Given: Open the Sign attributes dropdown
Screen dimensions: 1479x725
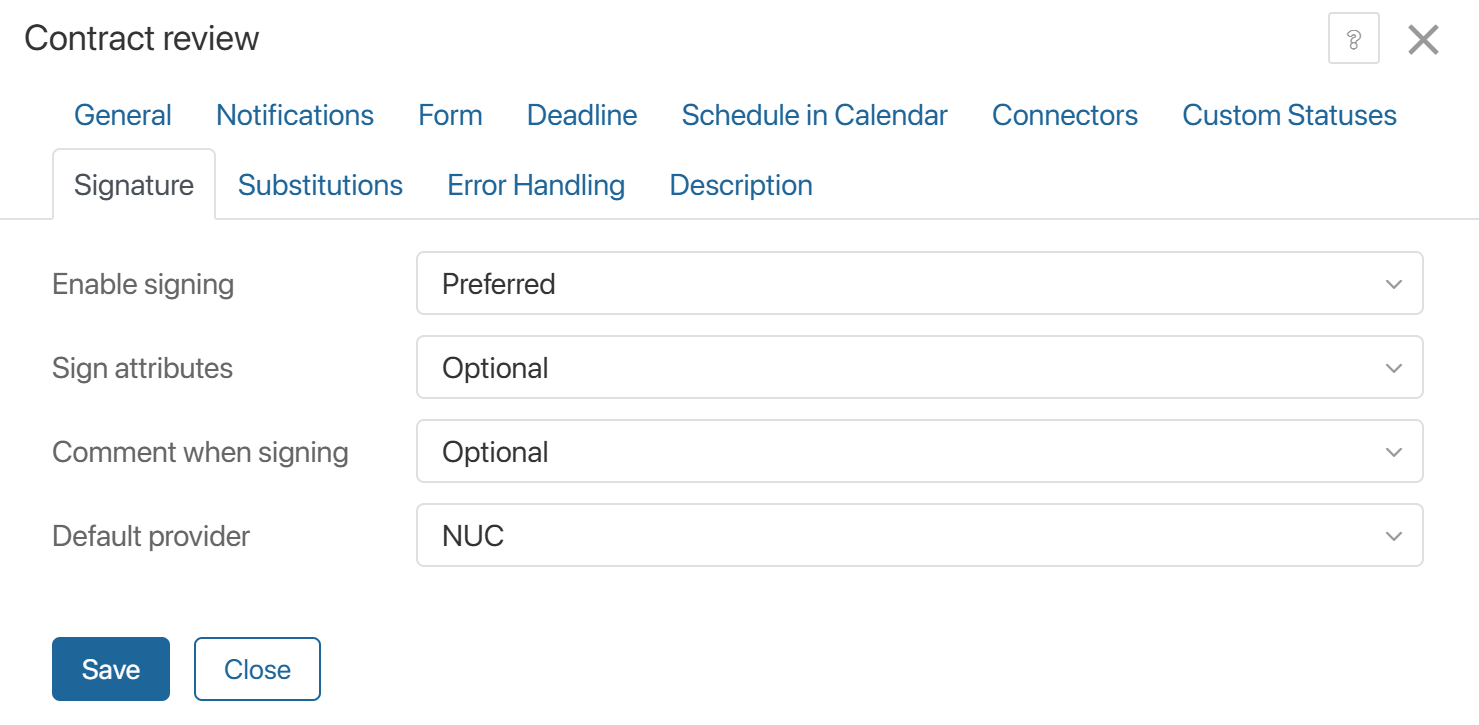Looking at the screenshot, I should (x=919, y=368).
